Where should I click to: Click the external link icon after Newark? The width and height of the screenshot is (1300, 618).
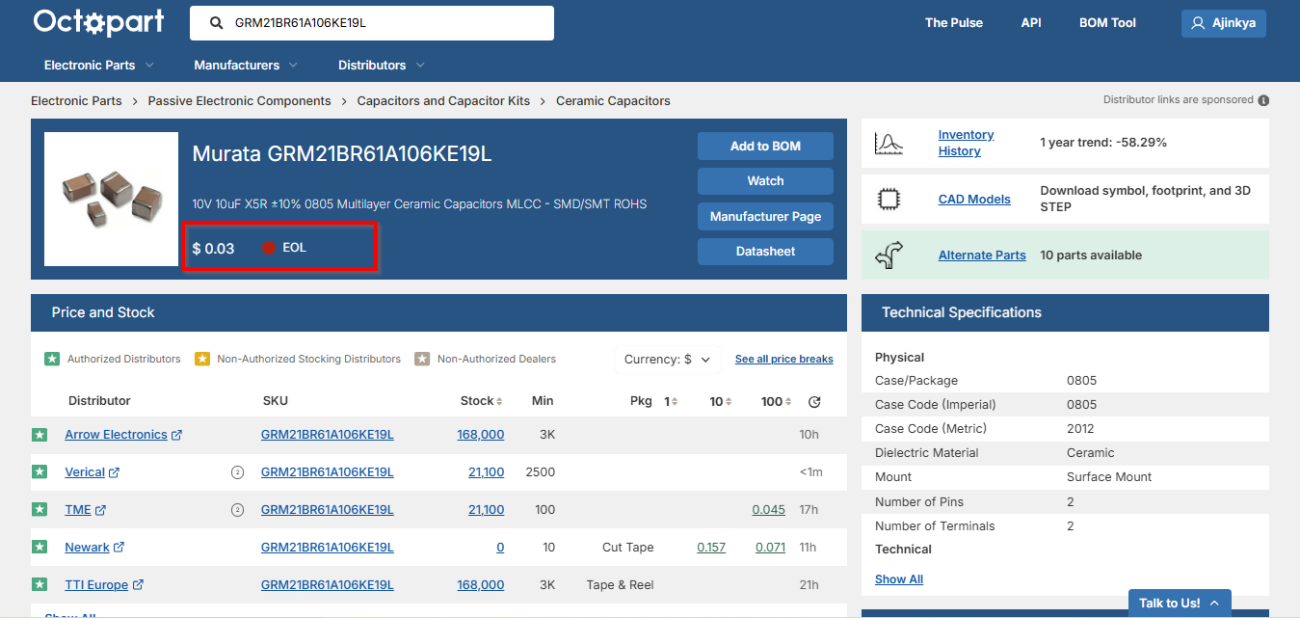click(119, 547)
